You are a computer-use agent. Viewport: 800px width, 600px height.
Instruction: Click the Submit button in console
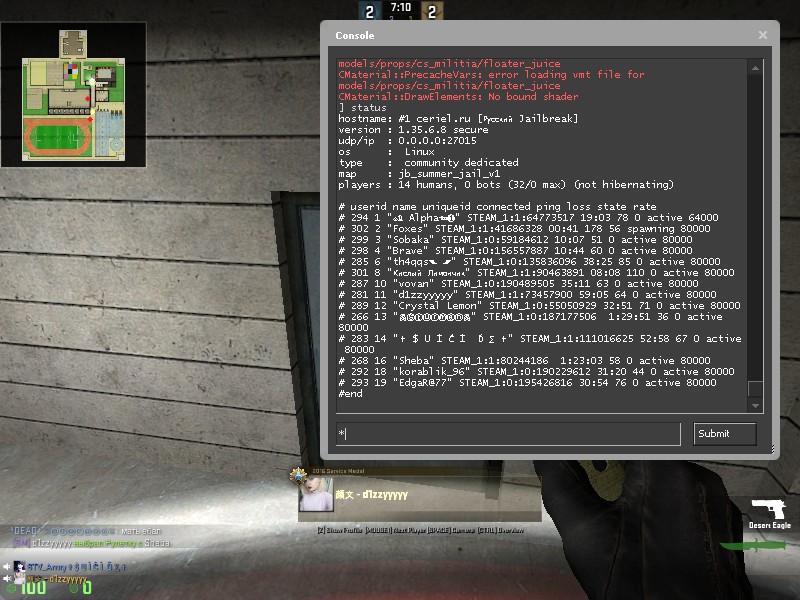click(725, 433)
